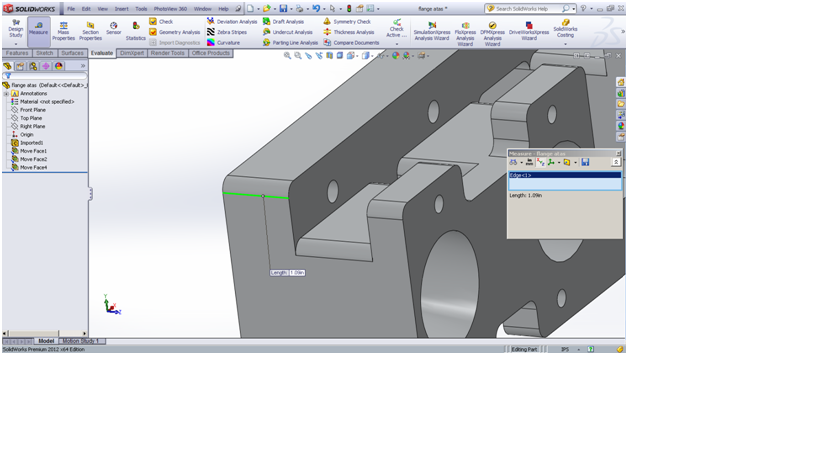This screenshot has height=460, width=819.
Task: Expand the Design Study dropdown arrow
Action: point(16,44)
